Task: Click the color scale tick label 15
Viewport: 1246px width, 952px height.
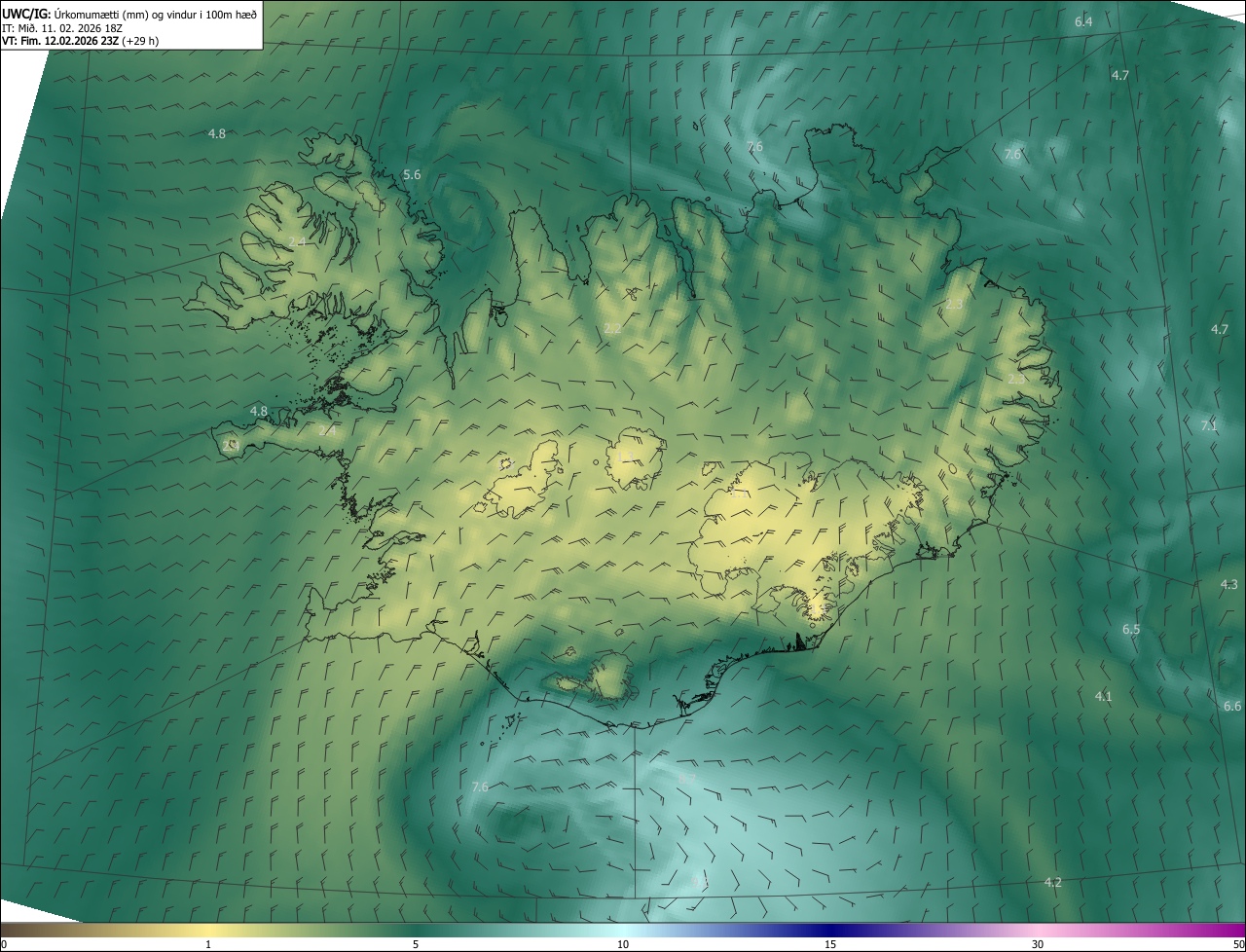Action: point(830,944)
